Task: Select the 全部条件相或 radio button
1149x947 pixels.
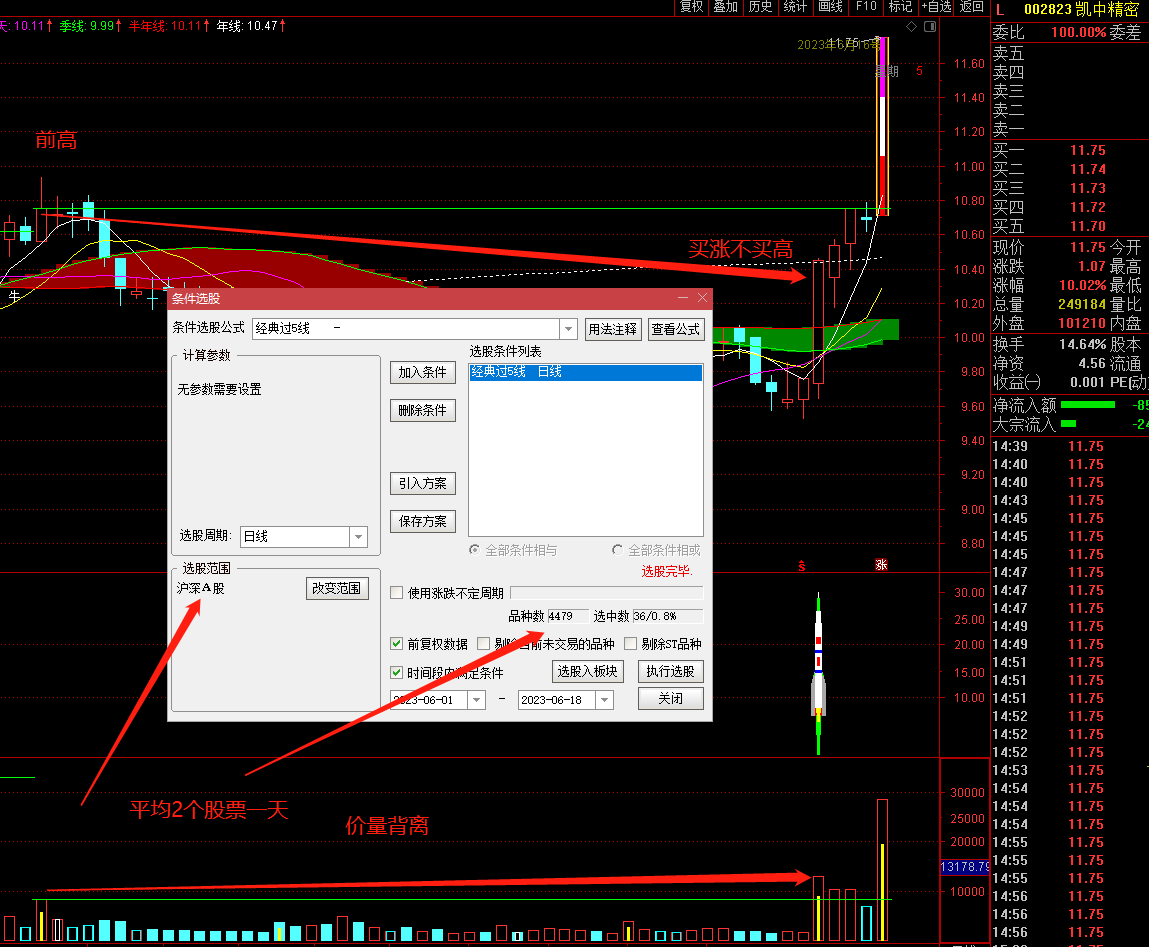Action: pyautogui.click(x=618, y=550)
